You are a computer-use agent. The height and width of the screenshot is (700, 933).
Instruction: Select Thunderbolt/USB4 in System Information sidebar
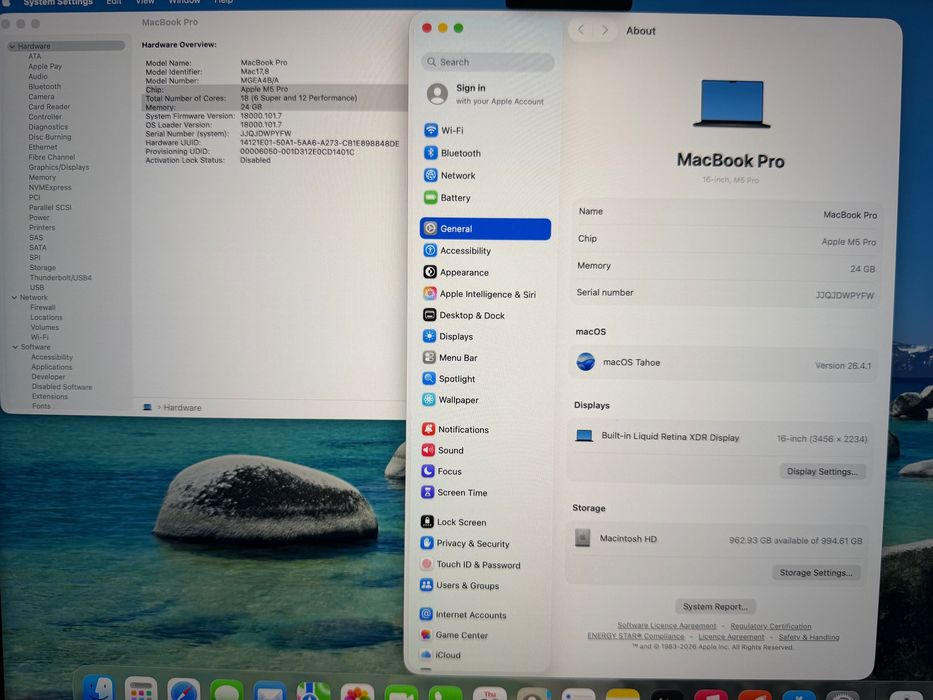tap(61, 277)
